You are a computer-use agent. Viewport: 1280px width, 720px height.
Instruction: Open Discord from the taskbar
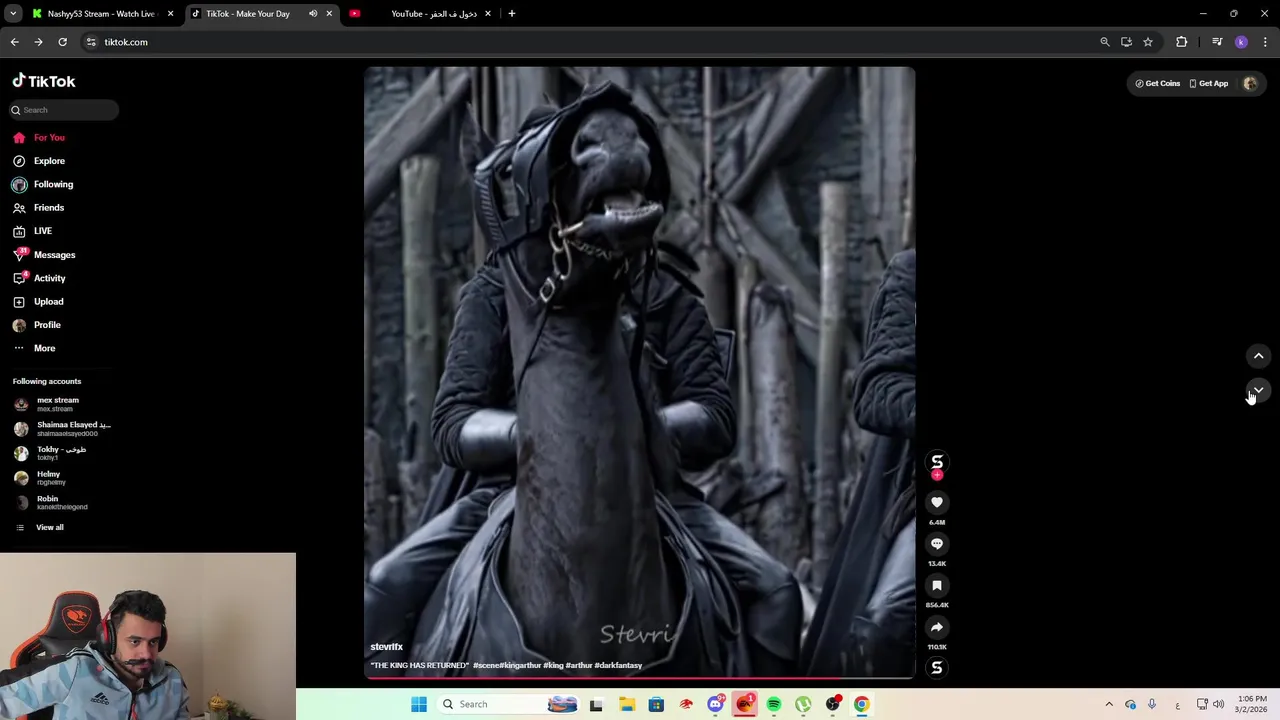pos(715,704)
